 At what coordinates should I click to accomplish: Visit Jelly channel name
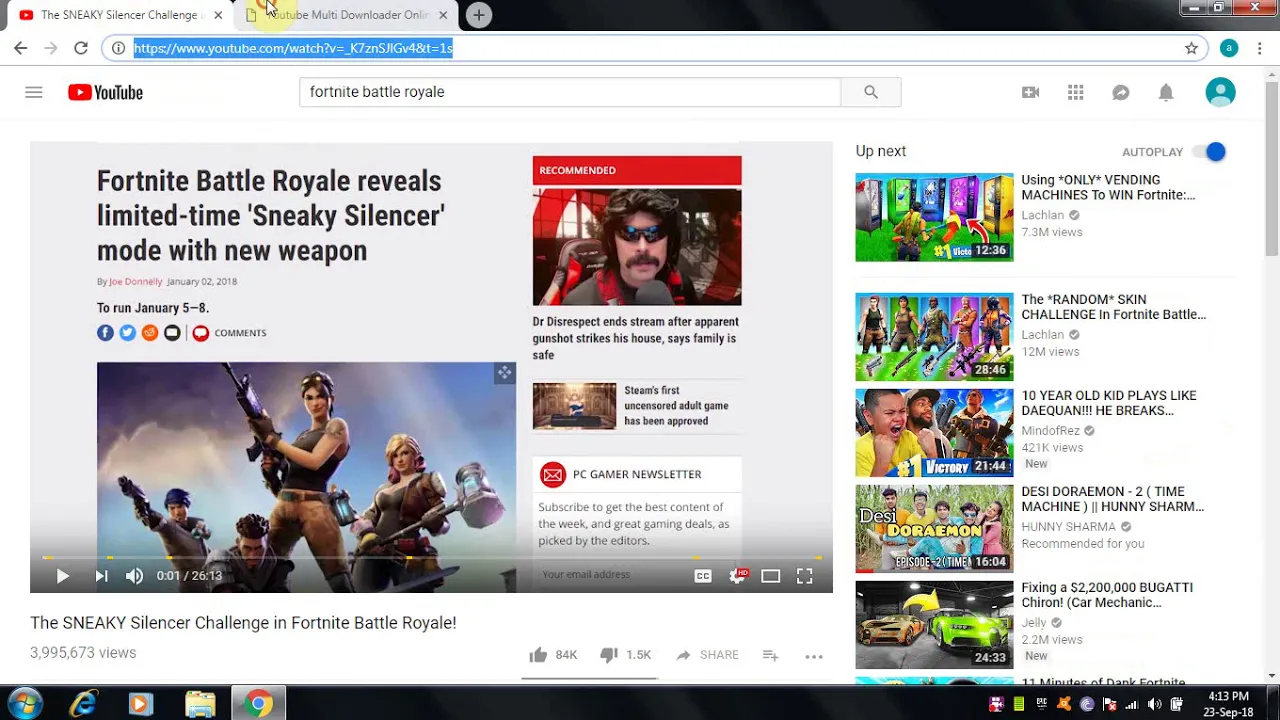click(1033, 623)
